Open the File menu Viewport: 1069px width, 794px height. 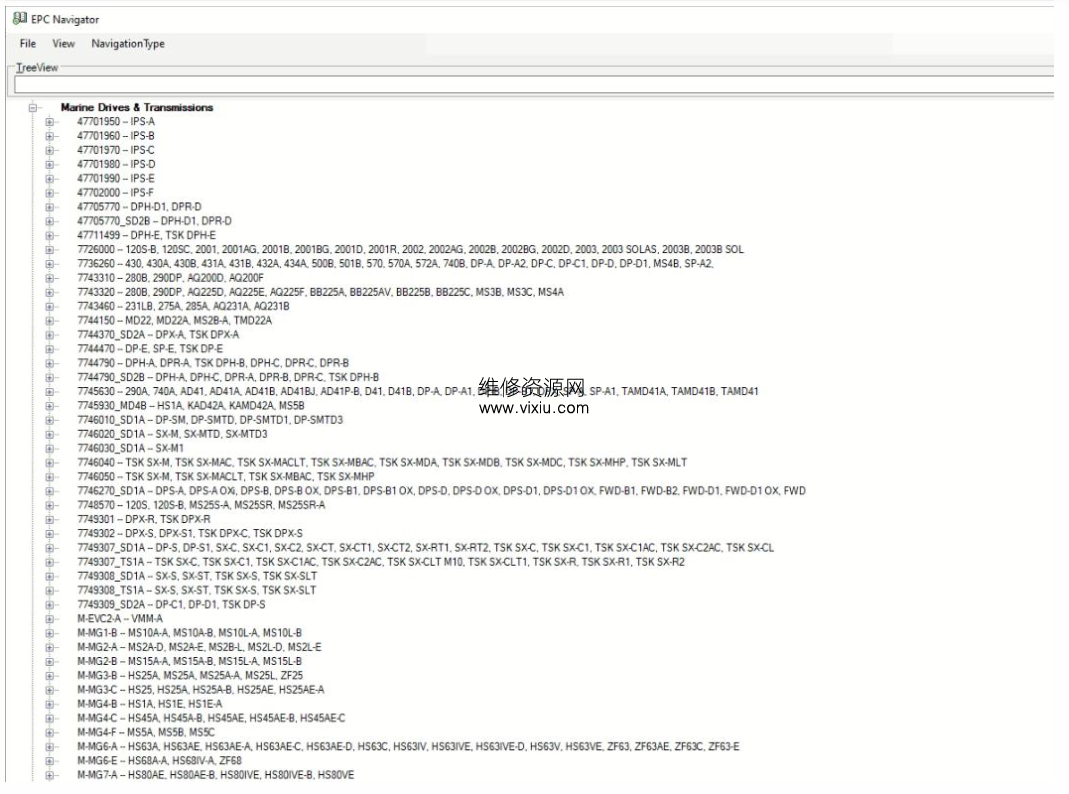[x=28, y=44]
